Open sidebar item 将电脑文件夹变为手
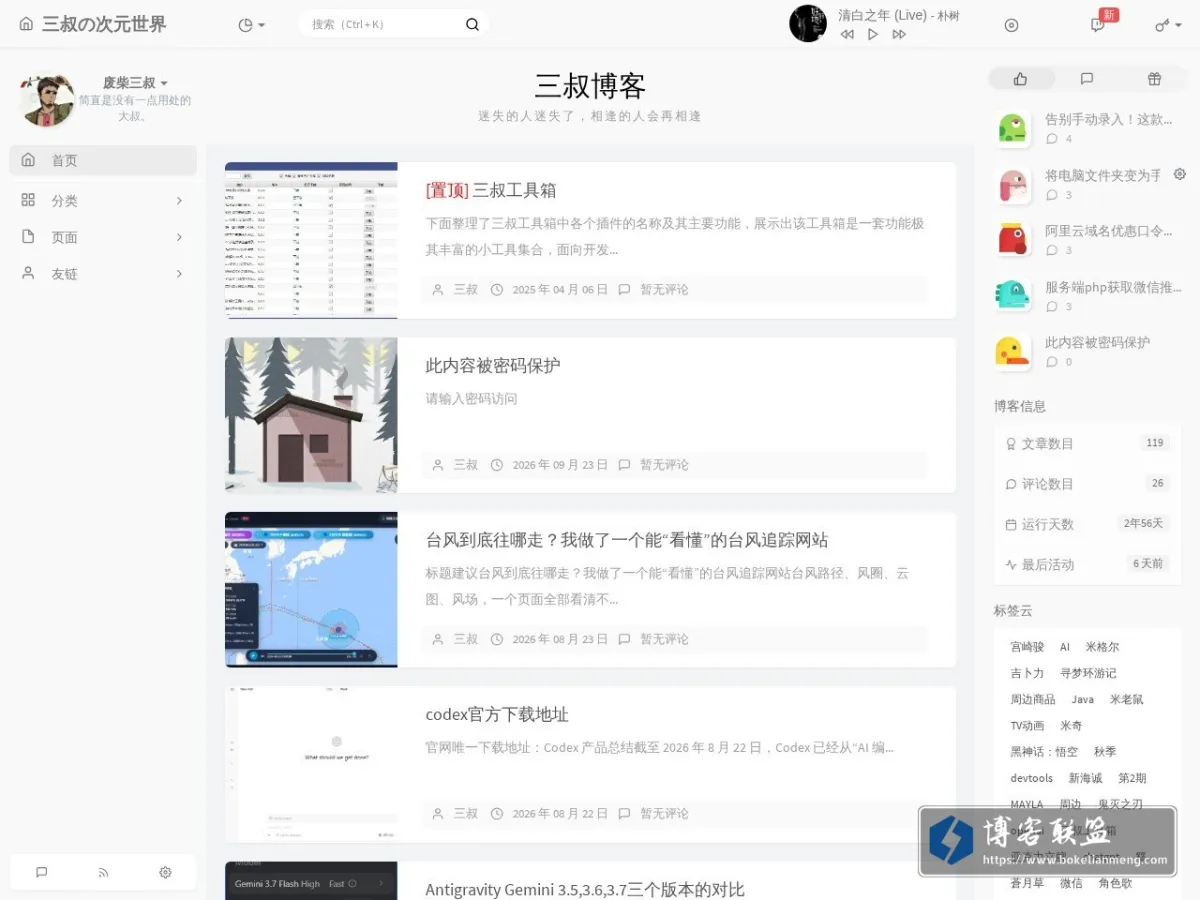Image resolution: width=1200 pixels, height=900 pixels. [x=1103, y=175]
